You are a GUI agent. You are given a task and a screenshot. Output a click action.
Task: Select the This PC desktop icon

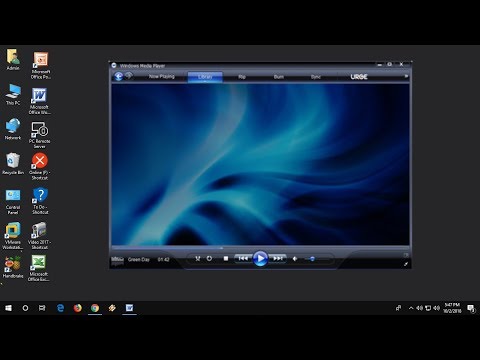tap(13, 95)
